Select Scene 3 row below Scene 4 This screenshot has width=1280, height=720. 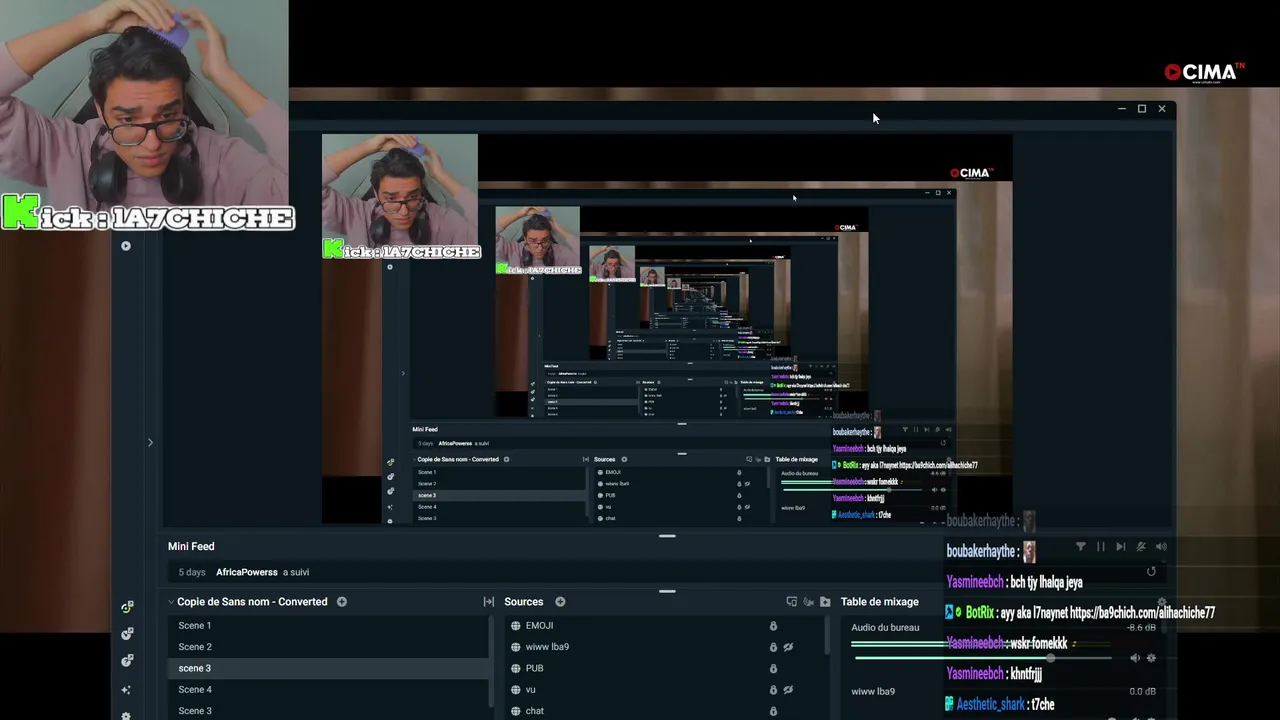coord(329,711)
